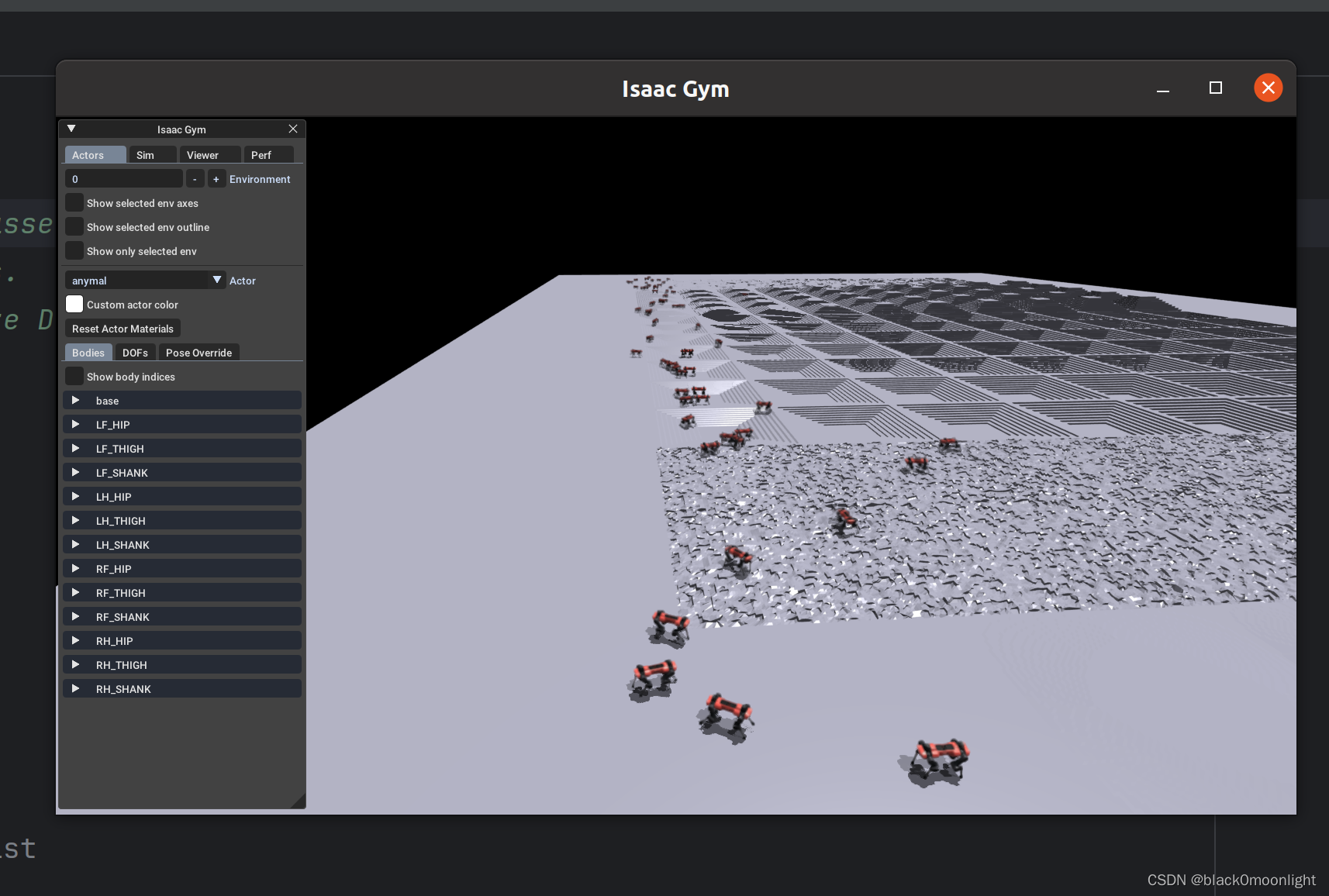Expand the RF_THIGH body row
The height and width of the screenshot is (896, 1329).
182,593
